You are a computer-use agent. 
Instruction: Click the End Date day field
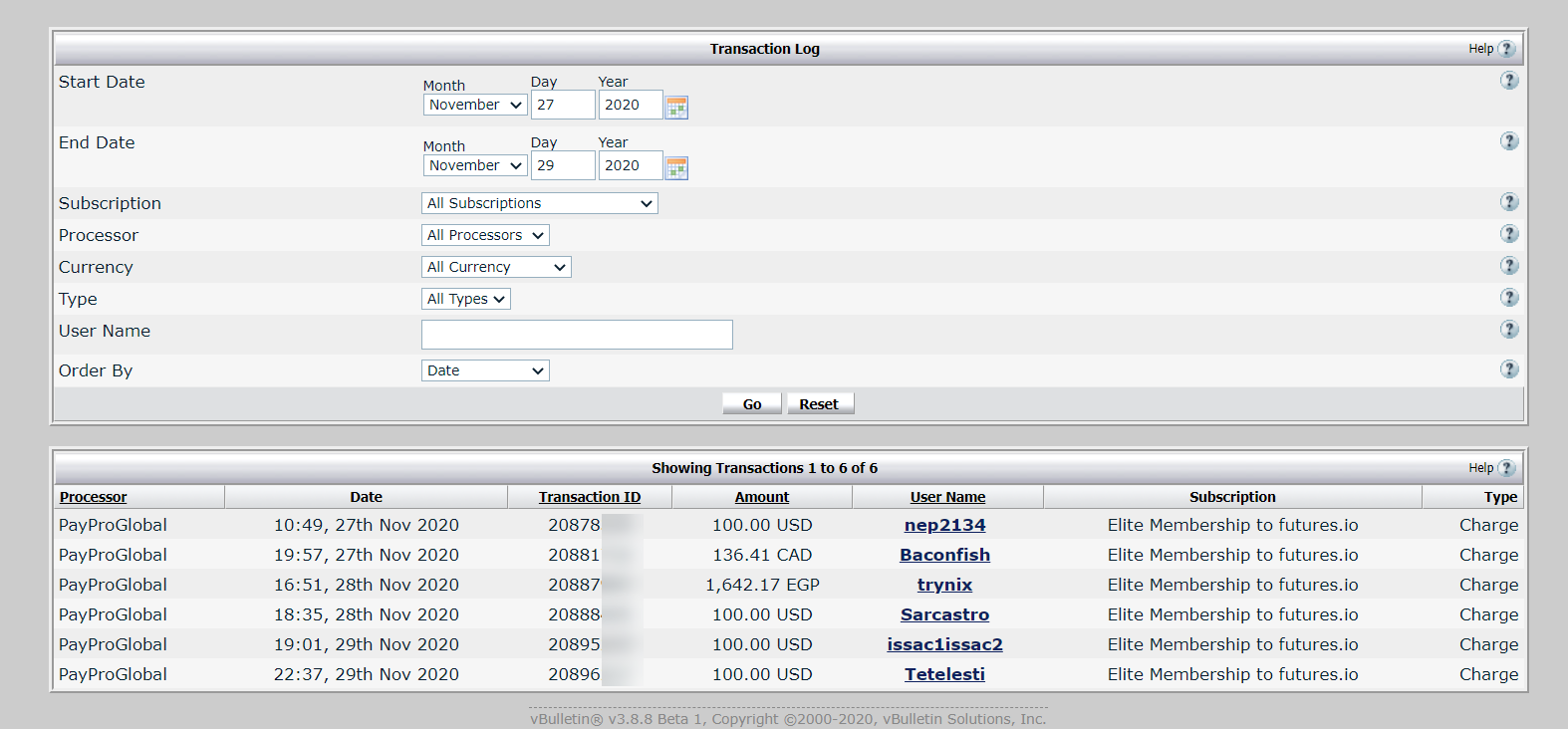click(563, 165)
